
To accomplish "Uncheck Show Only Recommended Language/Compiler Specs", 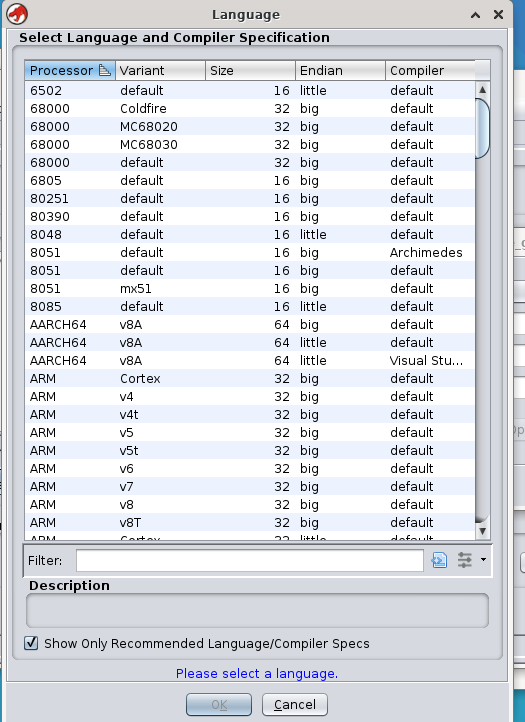I will click(x=31, y=643).
